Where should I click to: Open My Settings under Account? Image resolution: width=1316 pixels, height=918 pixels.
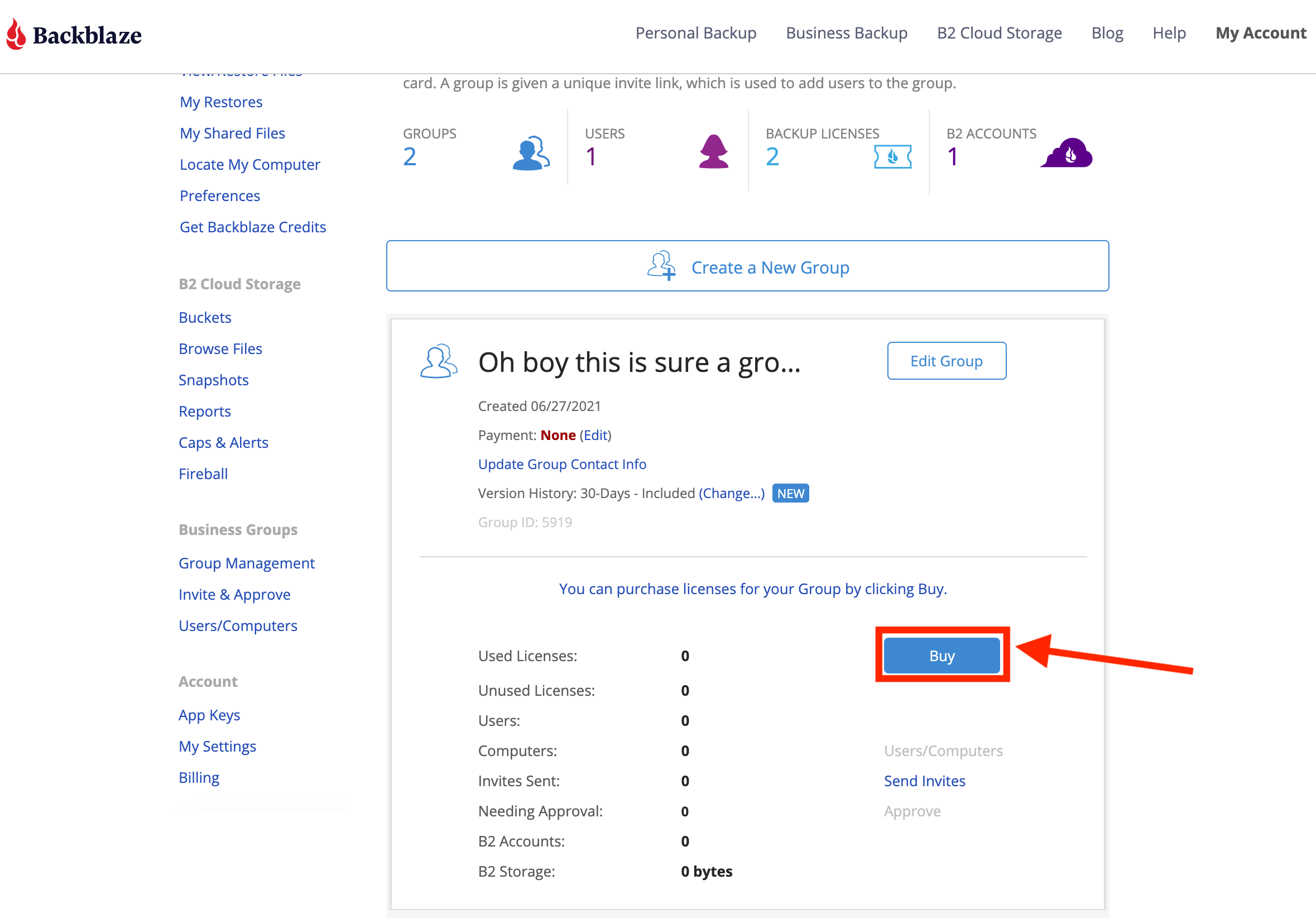click(217, 747)
